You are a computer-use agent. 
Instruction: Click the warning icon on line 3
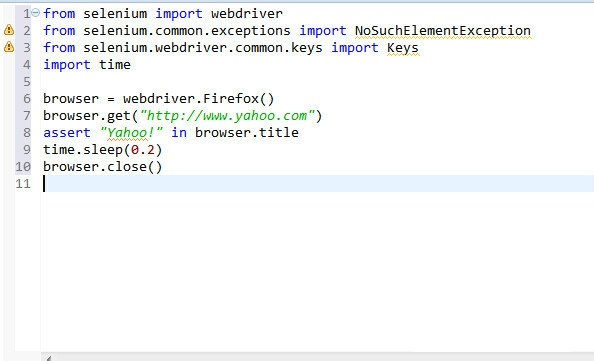tap(9, 47)
